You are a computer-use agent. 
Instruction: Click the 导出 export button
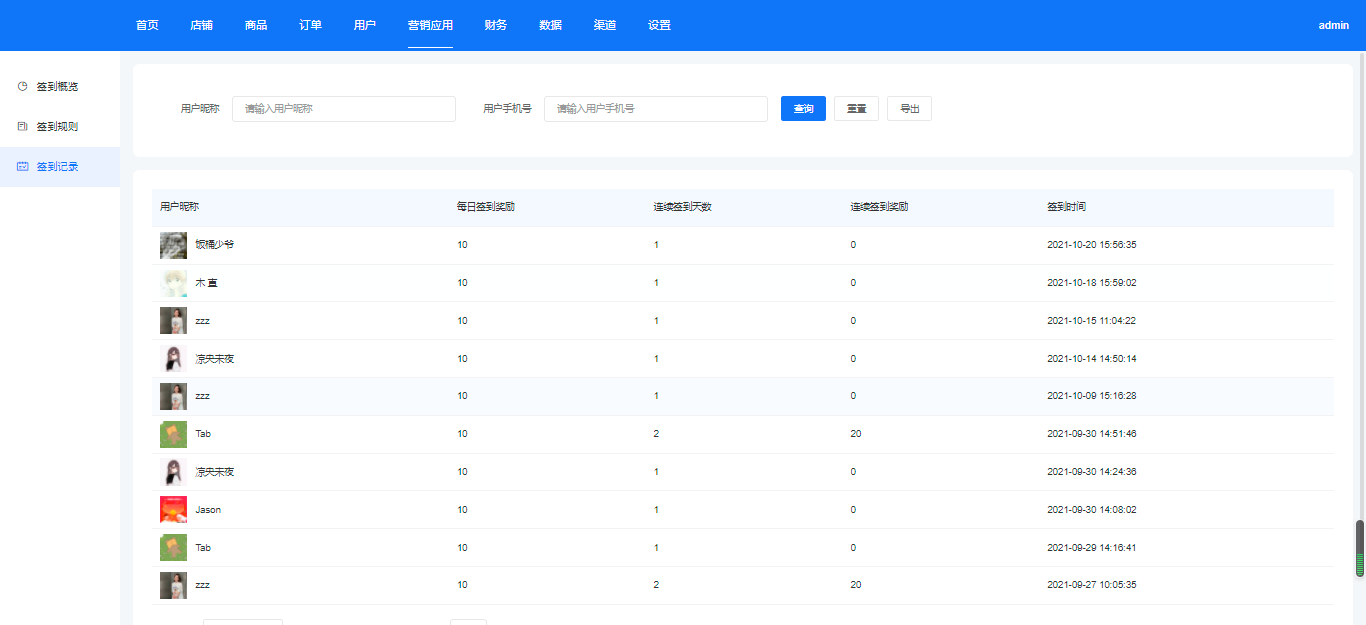point(909,109)
